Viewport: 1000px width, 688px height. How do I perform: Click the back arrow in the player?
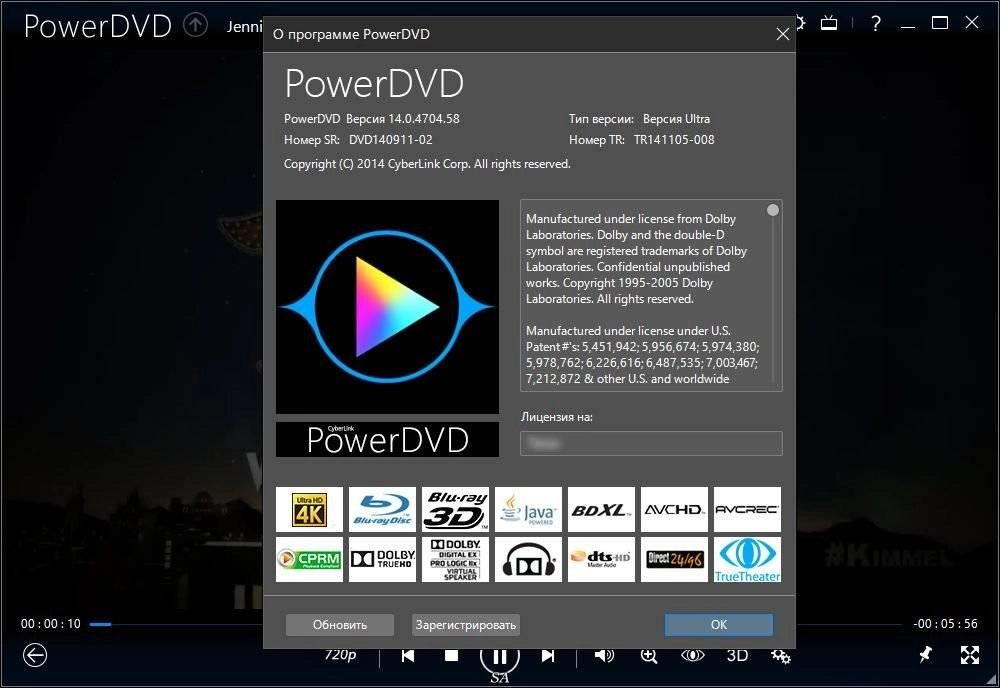[34, 655]
